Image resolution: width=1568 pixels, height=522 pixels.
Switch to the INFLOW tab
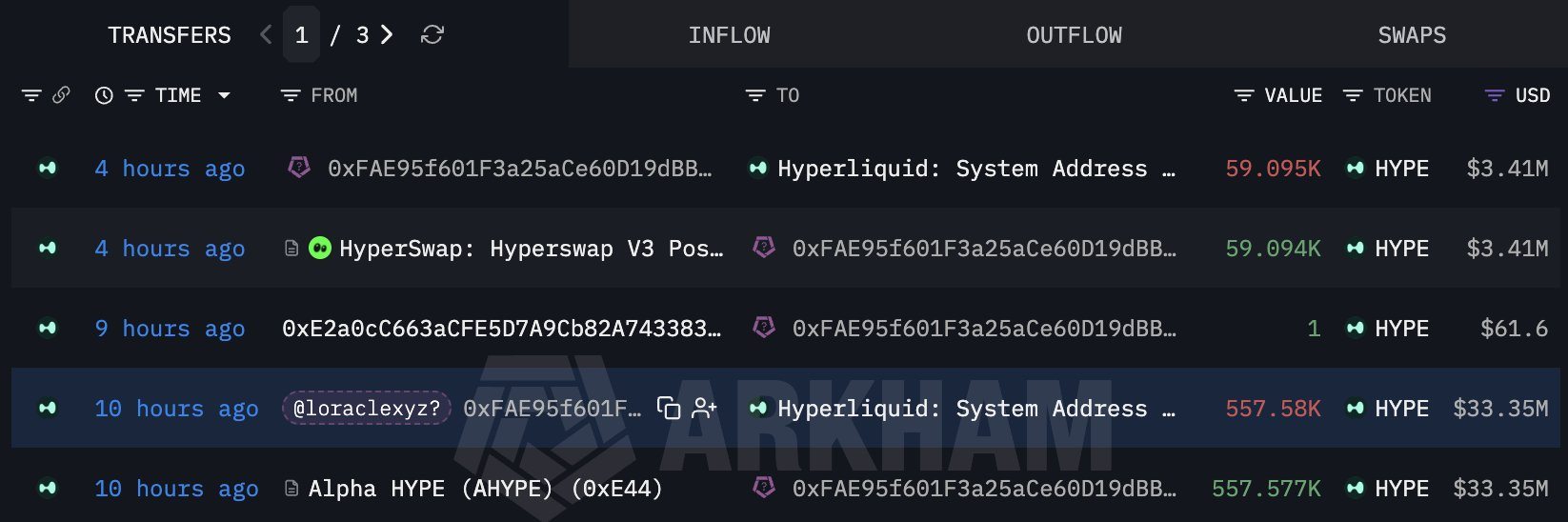point(730,35)
